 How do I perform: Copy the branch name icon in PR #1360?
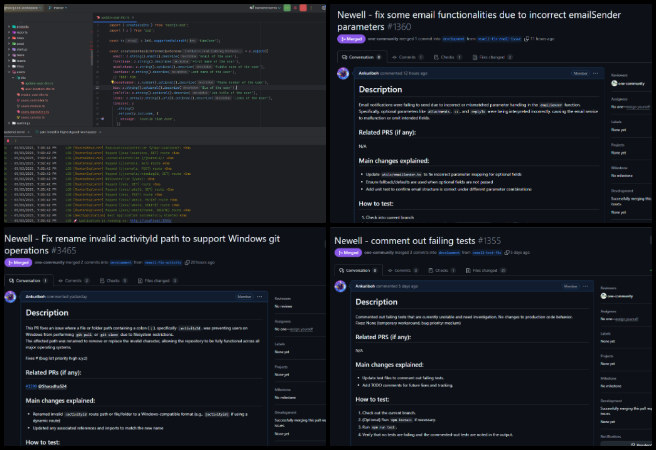(x=526, y=39)
